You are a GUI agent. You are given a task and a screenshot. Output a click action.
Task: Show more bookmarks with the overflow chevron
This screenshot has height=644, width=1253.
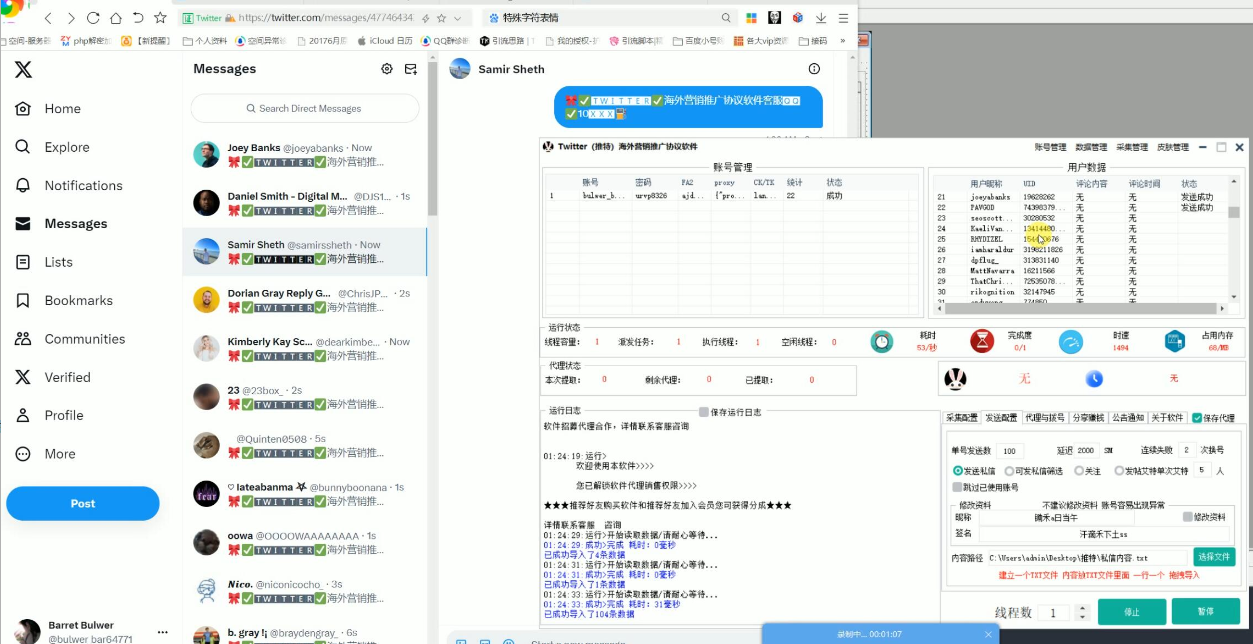[842, 41]
